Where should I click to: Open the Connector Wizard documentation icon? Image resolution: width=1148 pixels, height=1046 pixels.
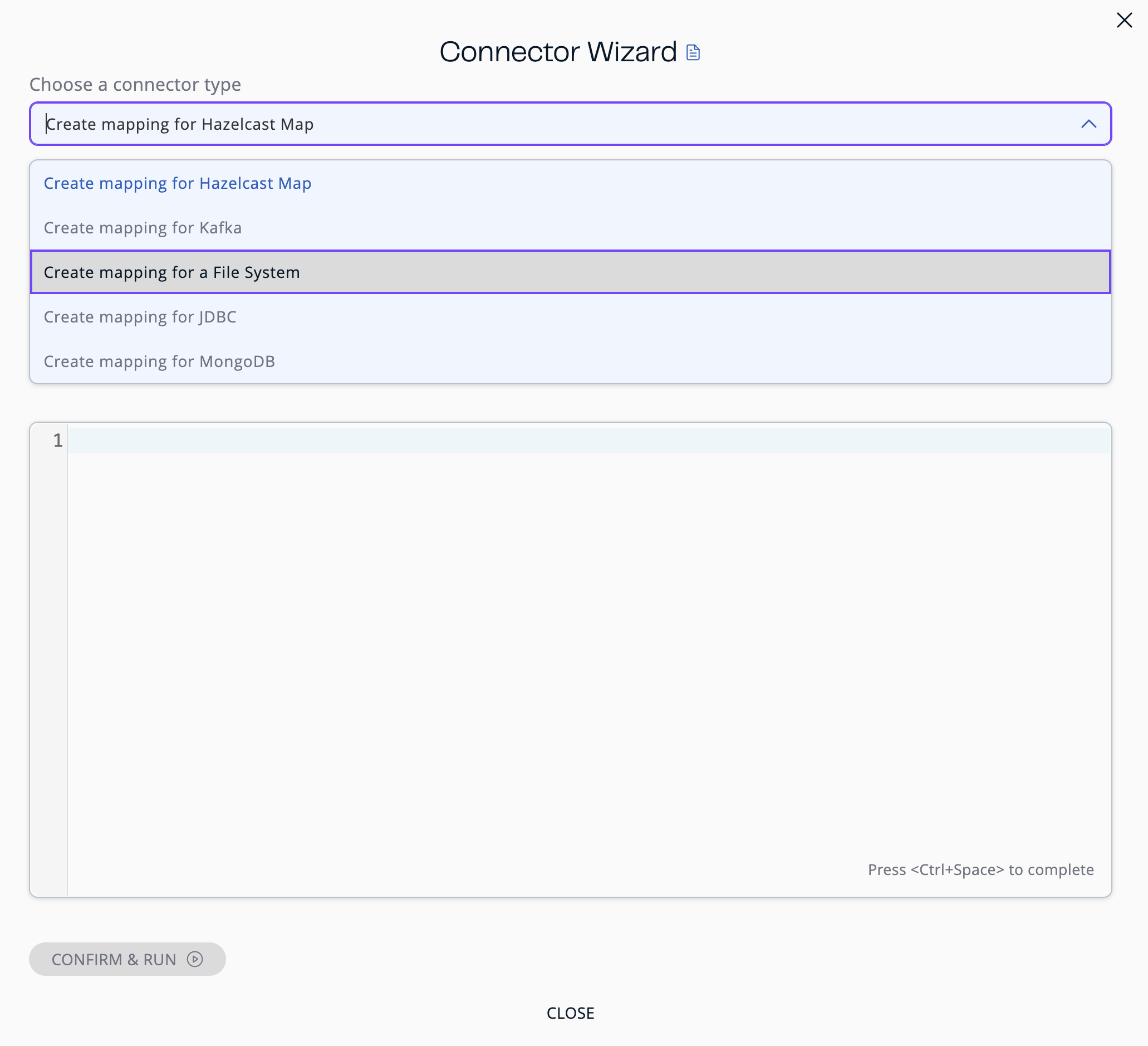coord(693,52)
